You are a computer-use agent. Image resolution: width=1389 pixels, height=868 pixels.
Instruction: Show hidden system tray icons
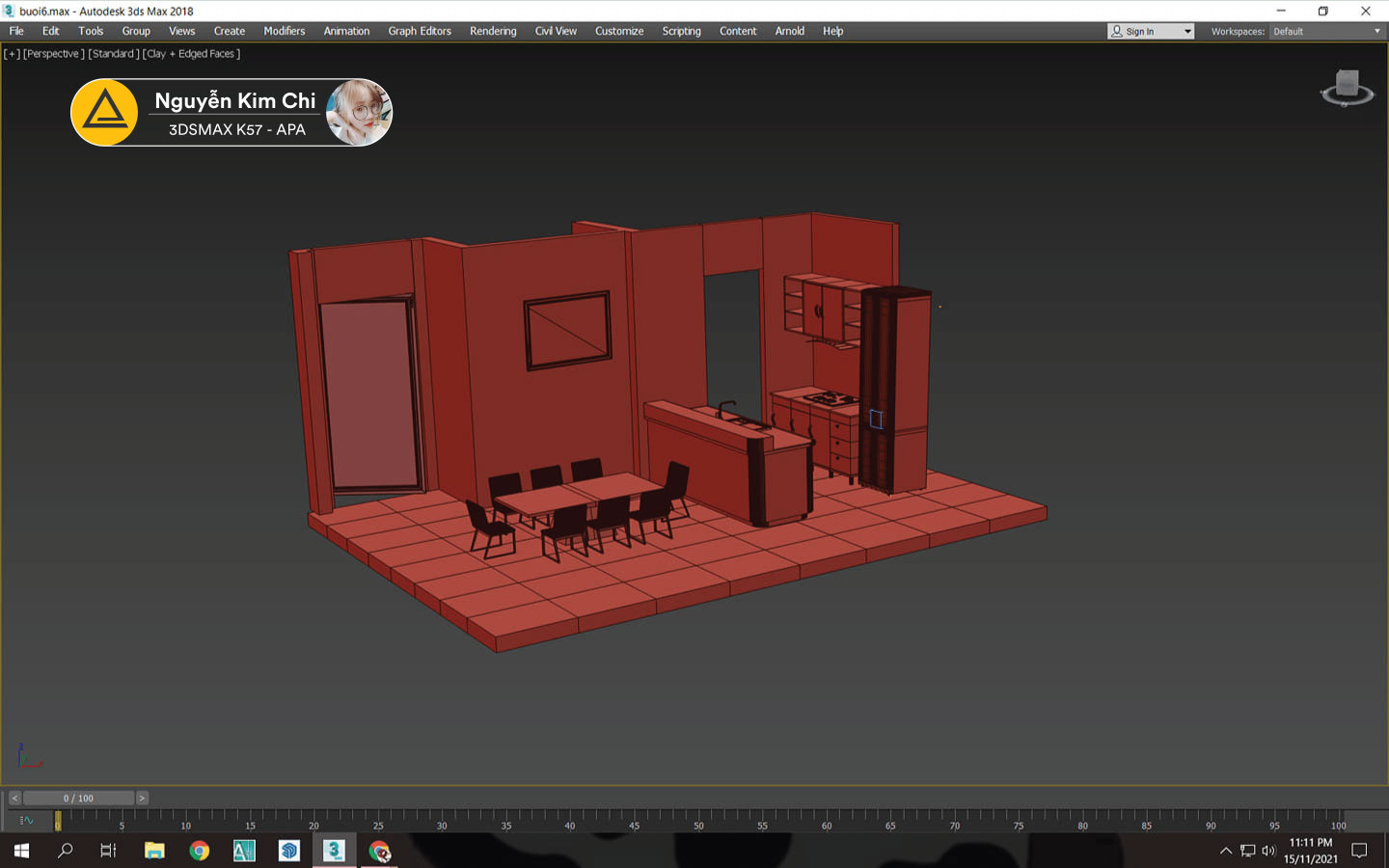(1225, 851)
